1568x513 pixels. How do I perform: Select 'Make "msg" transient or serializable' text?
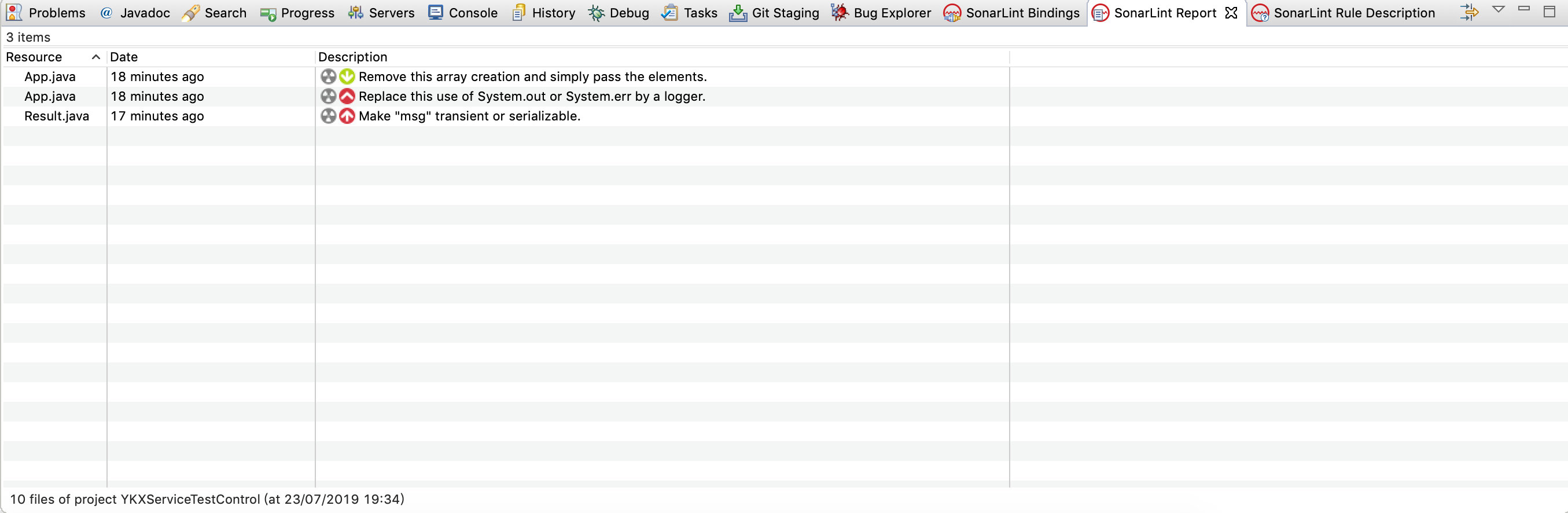tap(469, 116)
